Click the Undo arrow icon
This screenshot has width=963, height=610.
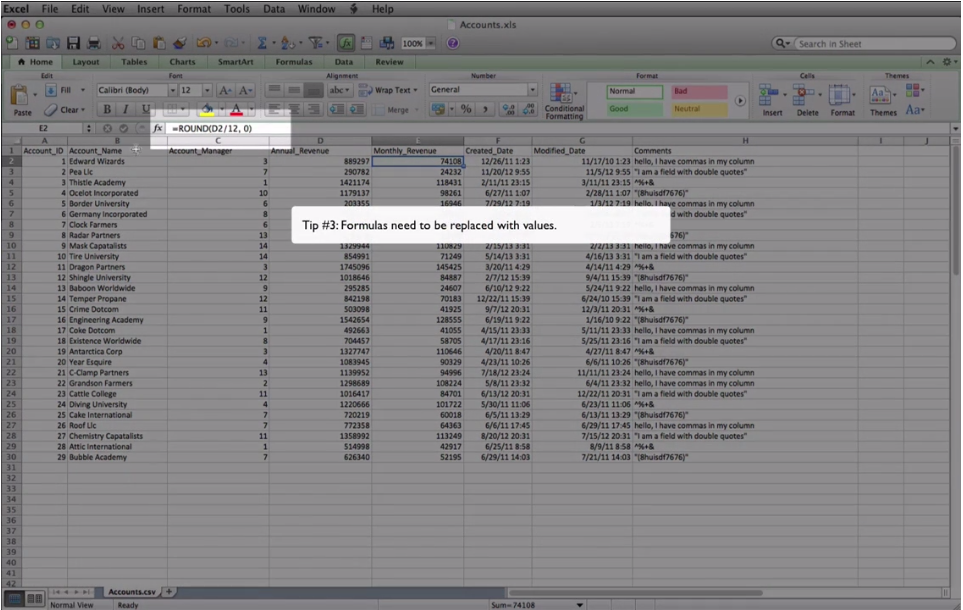click(x=203, y=43)
